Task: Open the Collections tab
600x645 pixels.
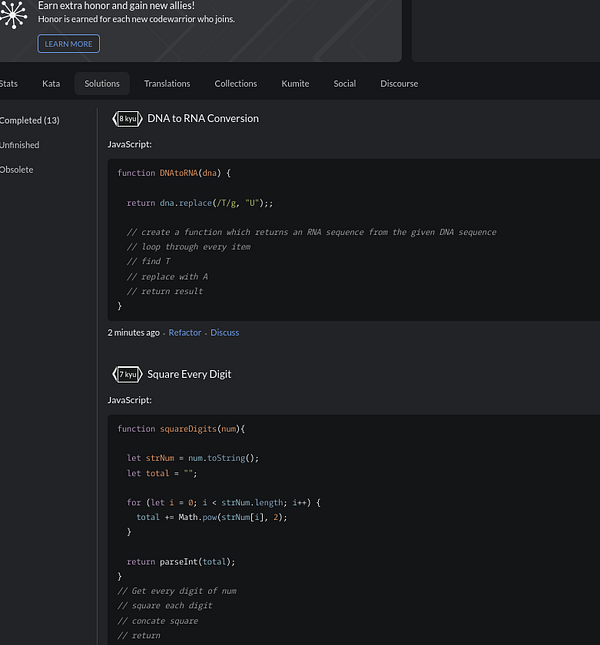Action: tap(236, 84)
